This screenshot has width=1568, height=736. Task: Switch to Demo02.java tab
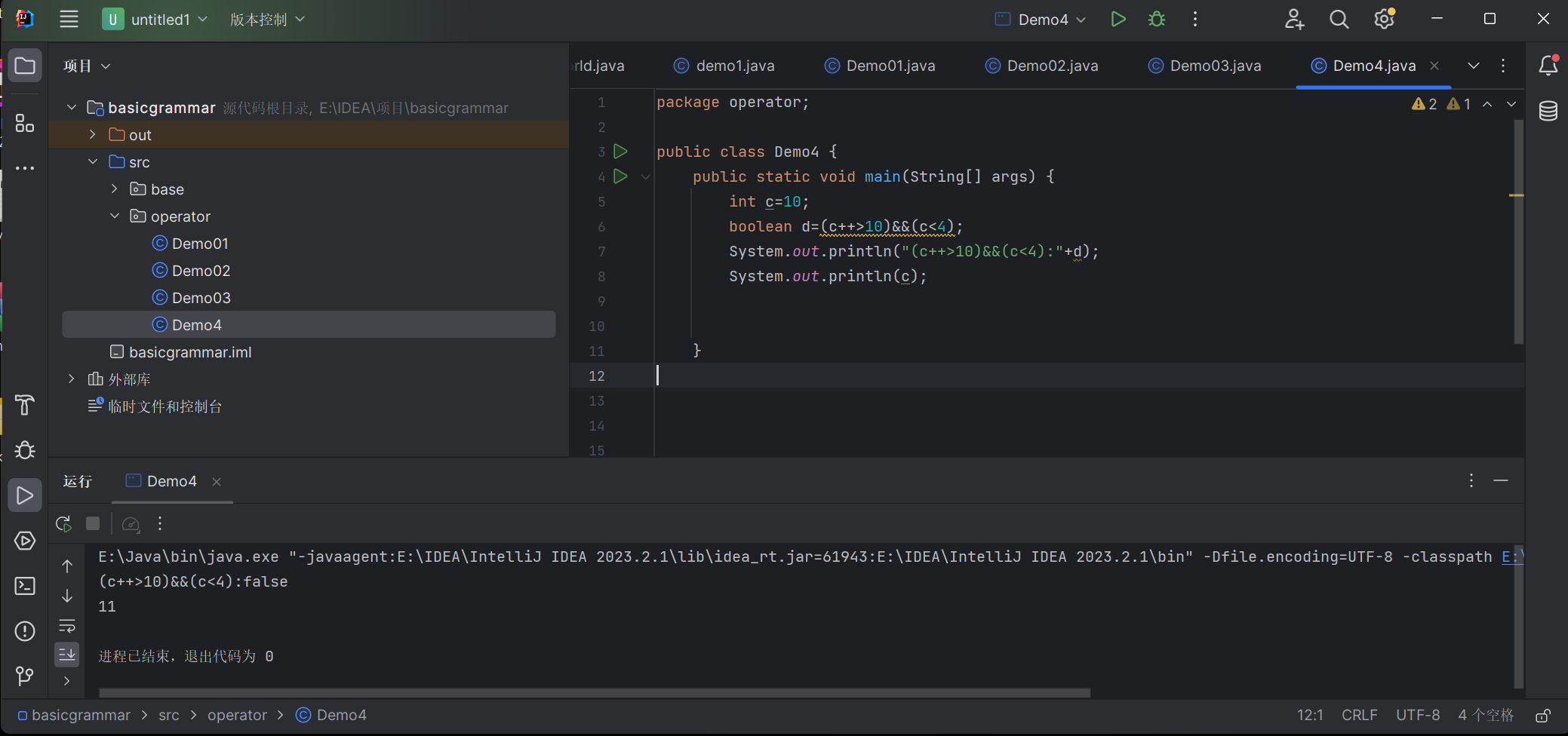[1042, 66]
